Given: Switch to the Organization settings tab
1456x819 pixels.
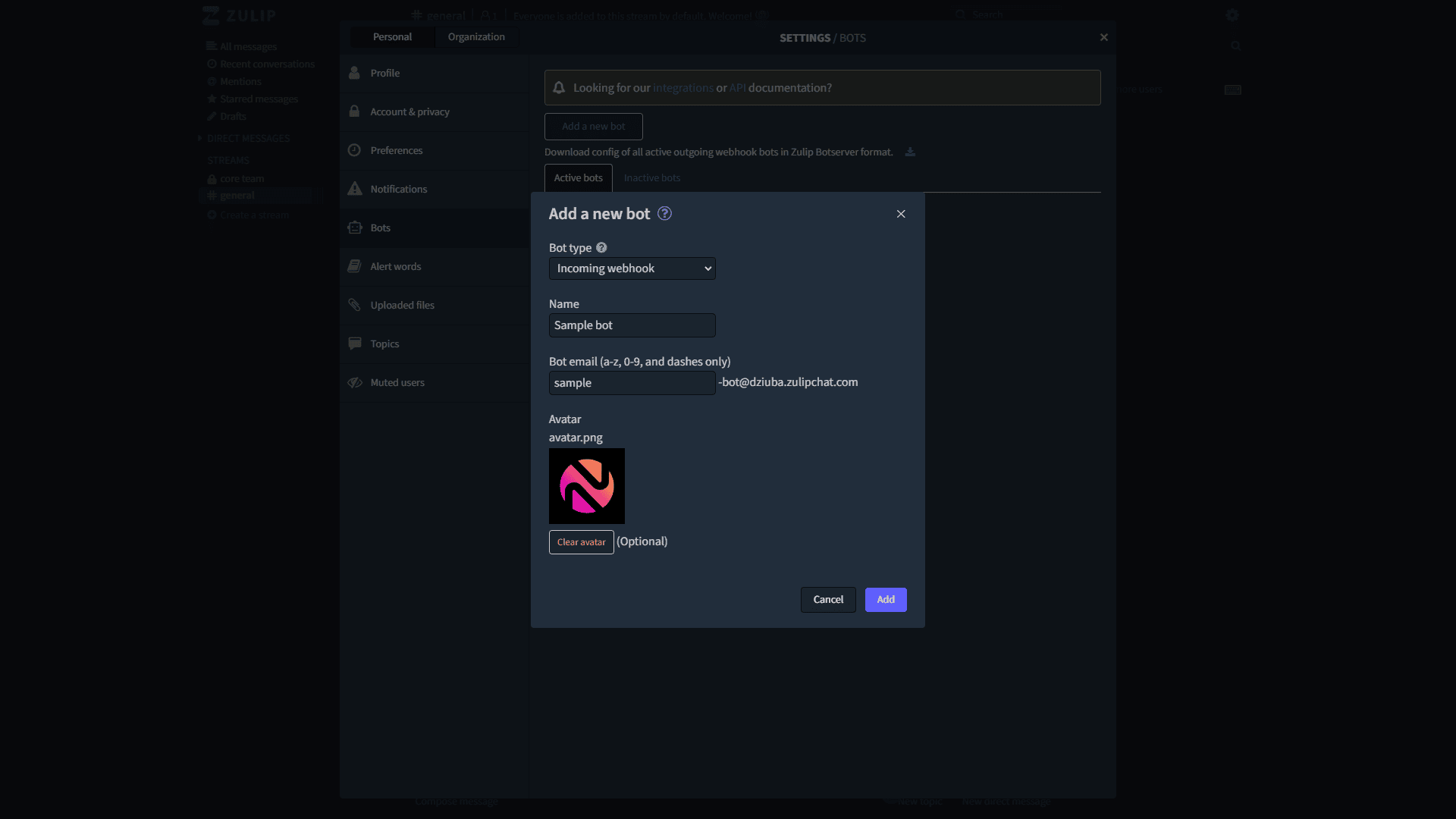Looking at the screenshot, I should (476, 37).
